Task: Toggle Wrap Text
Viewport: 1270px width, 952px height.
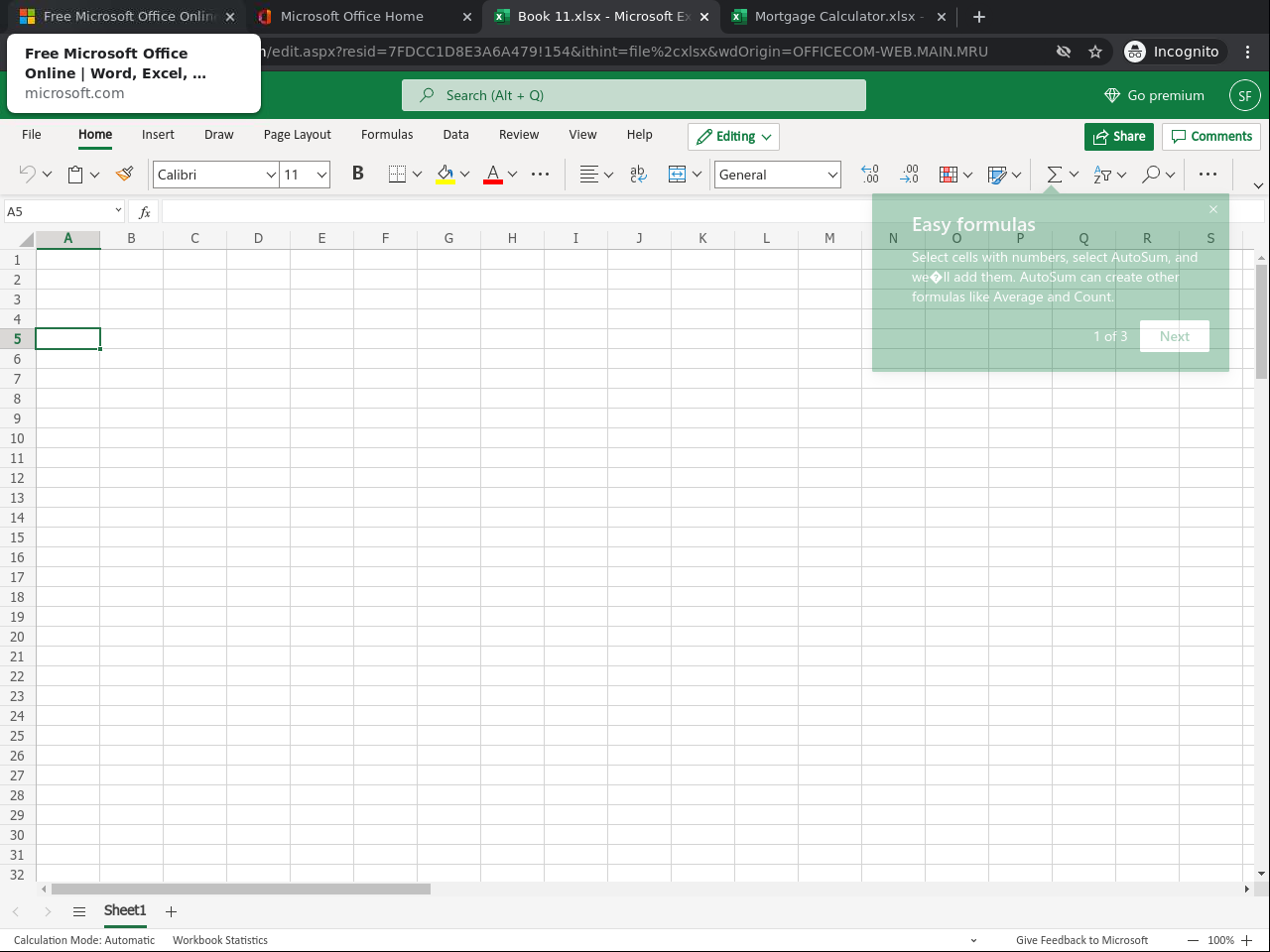Action: [638, 175]
